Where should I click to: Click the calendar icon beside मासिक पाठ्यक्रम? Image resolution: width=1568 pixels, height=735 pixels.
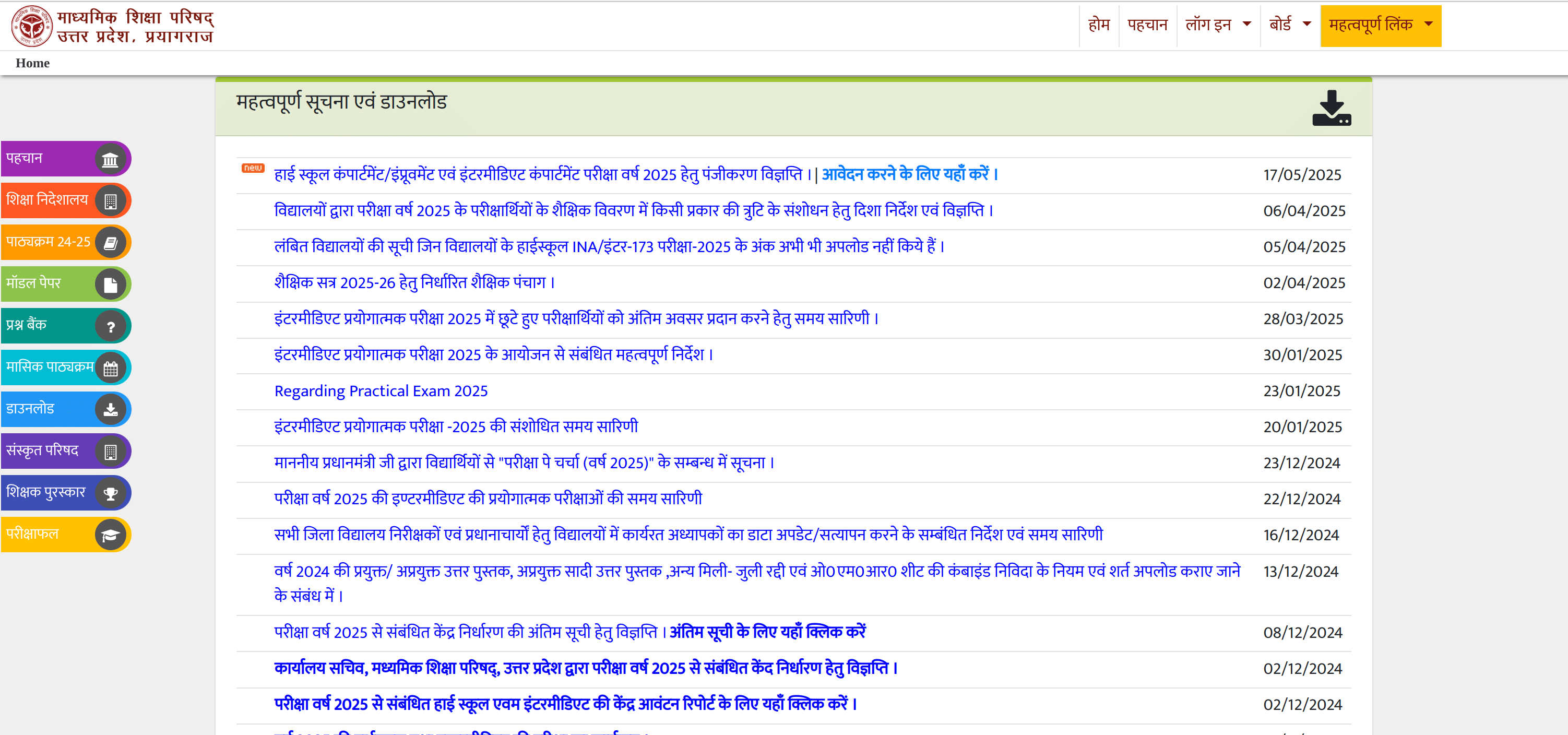[110, 369]
